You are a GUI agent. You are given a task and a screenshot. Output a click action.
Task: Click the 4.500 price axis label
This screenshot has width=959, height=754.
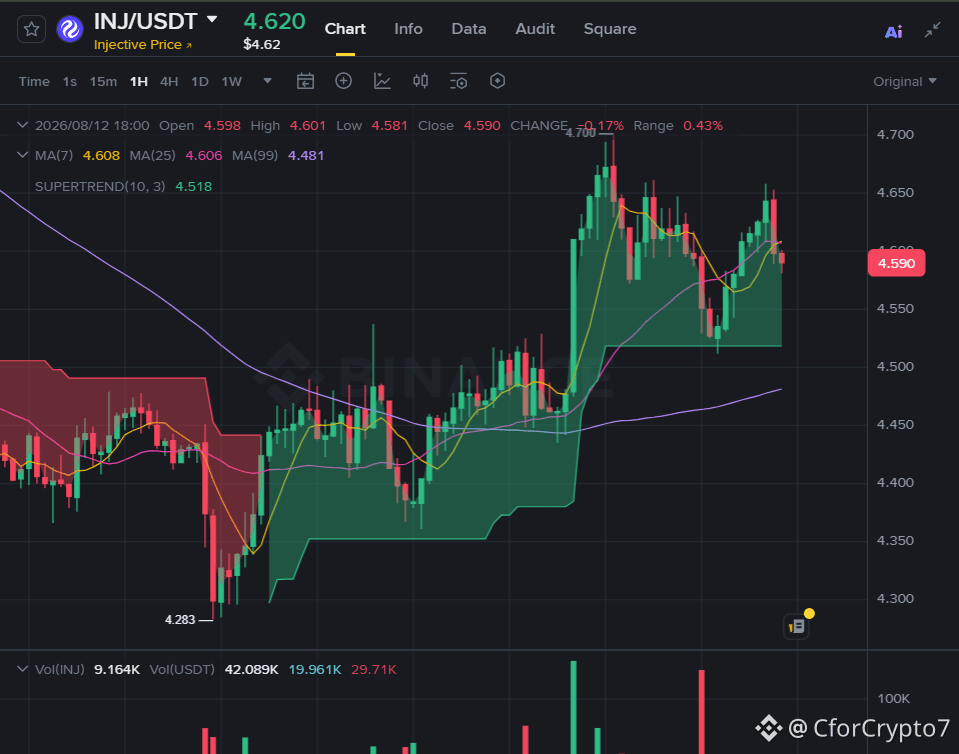tap(895, 366)
